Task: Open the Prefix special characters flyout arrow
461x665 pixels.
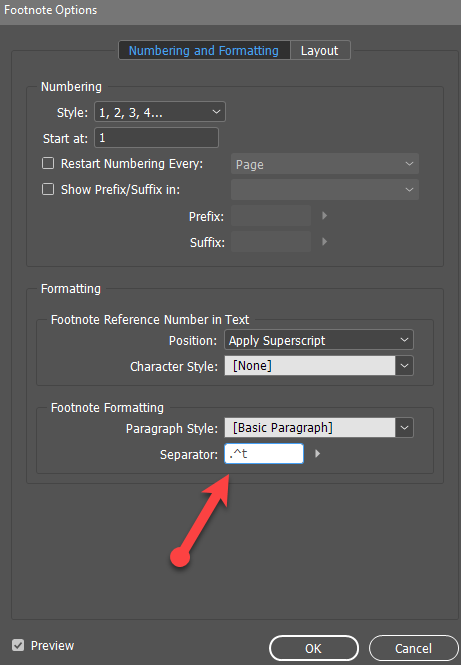Action: [x=324, y=215]
